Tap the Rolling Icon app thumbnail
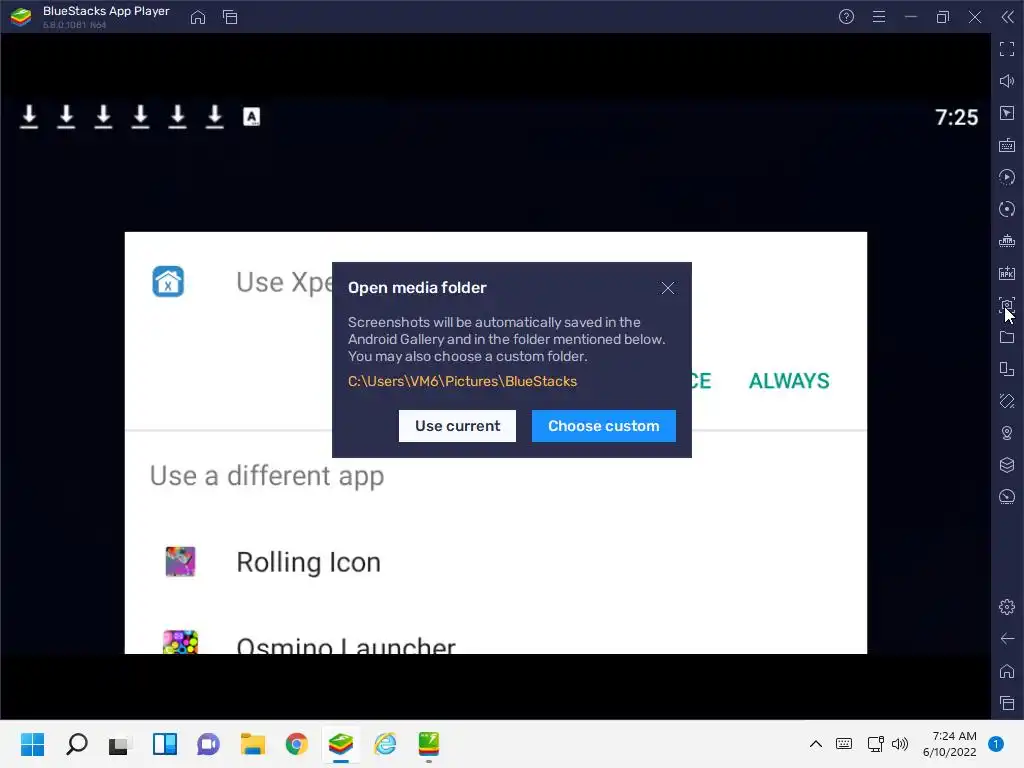 [180, 562]
